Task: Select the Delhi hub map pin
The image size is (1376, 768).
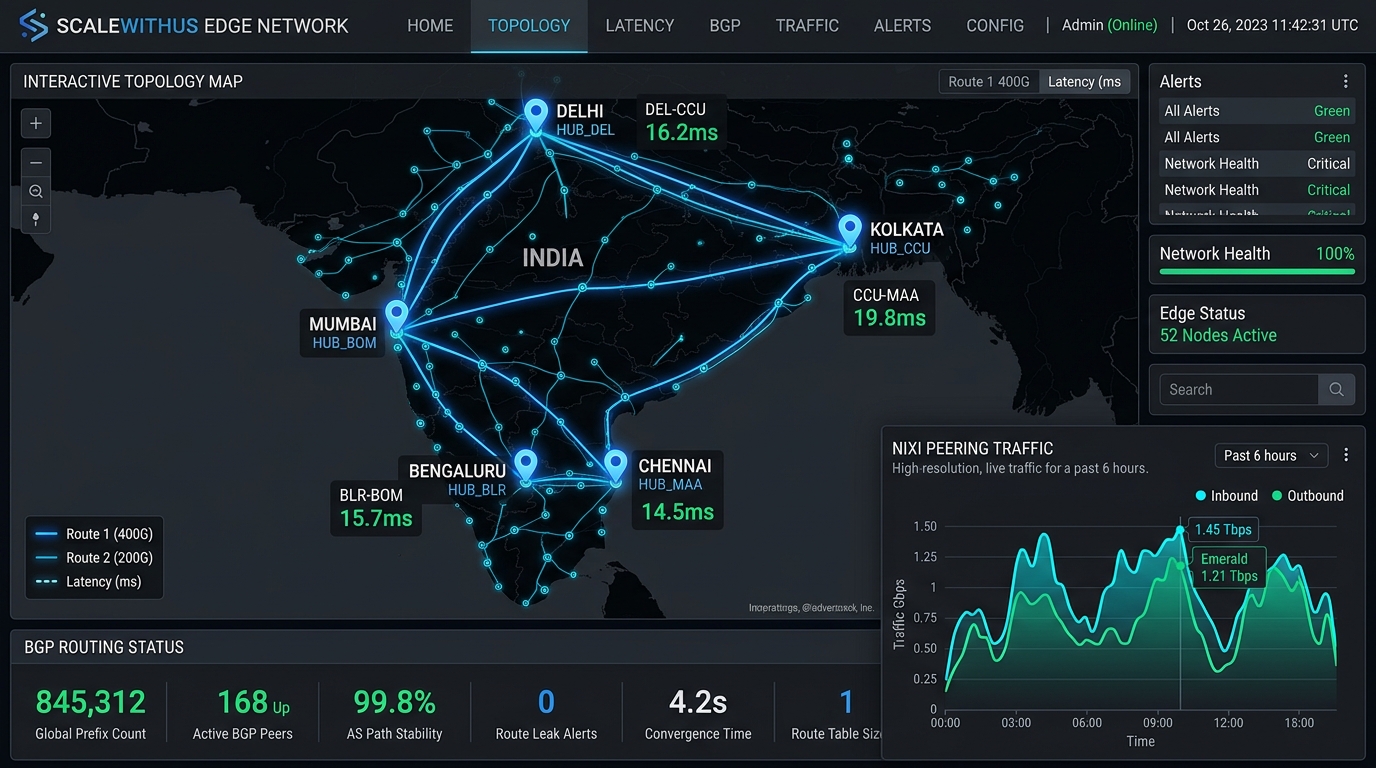Action: pyautogui.click(x=537, y=117)
